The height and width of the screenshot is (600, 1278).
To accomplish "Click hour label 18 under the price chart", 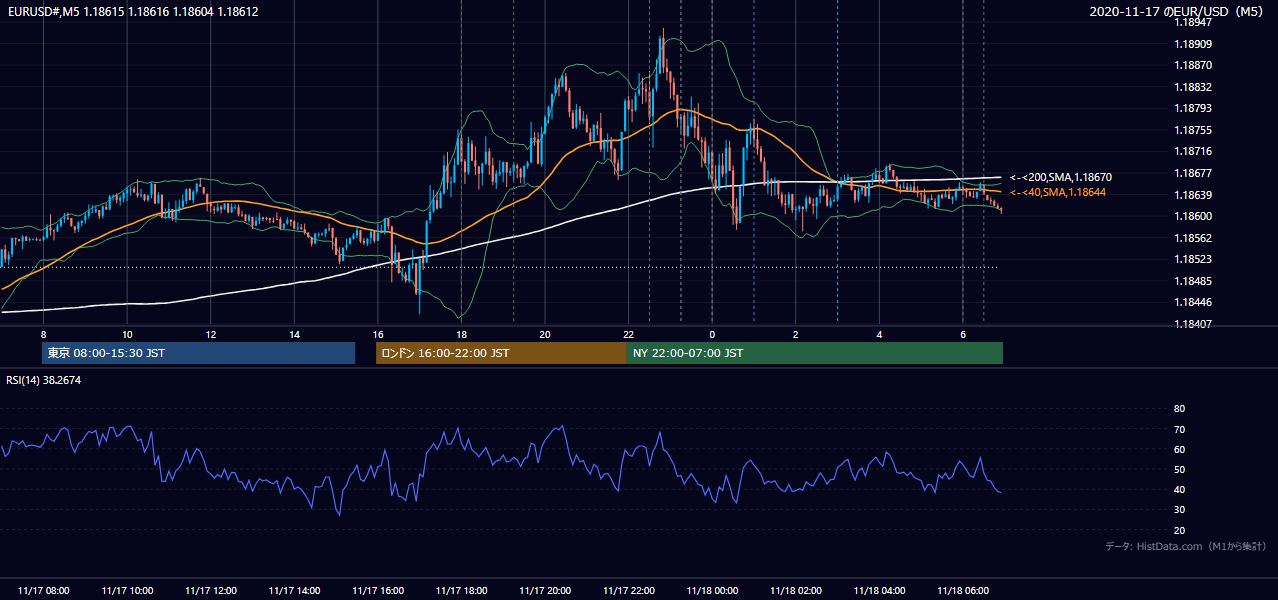I will pyautogui.click(x=461, y=334).
